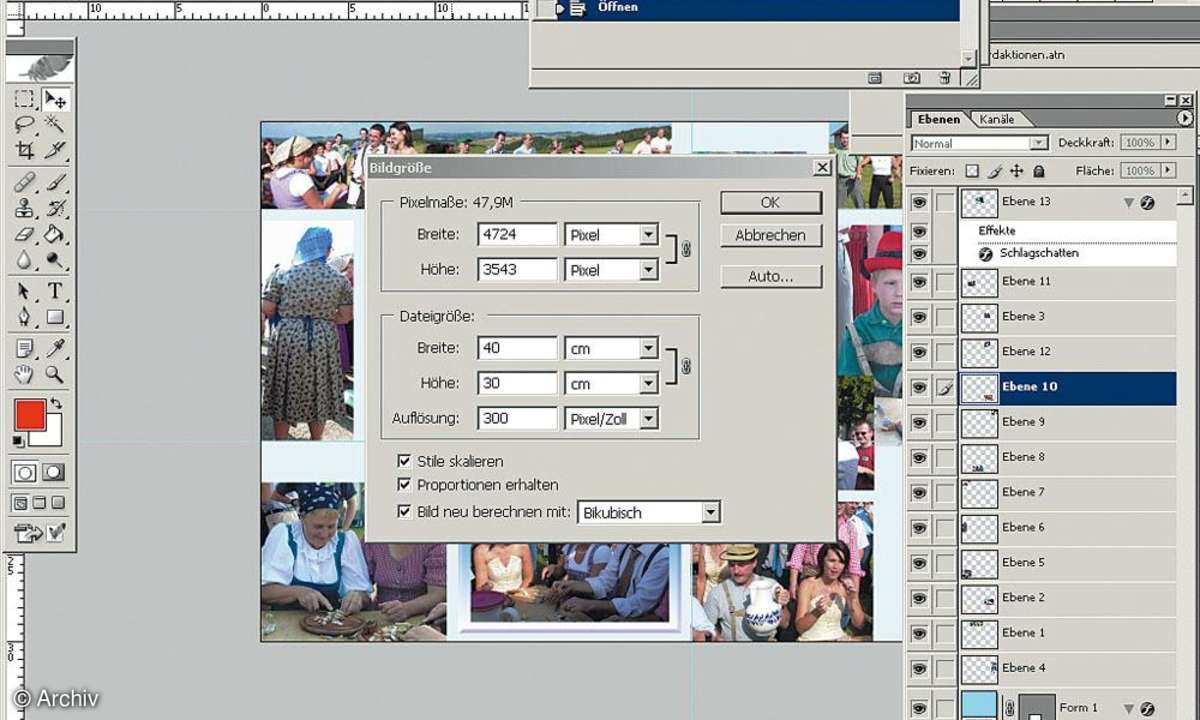Select the Rectangle shape tool

pos(55,318)
